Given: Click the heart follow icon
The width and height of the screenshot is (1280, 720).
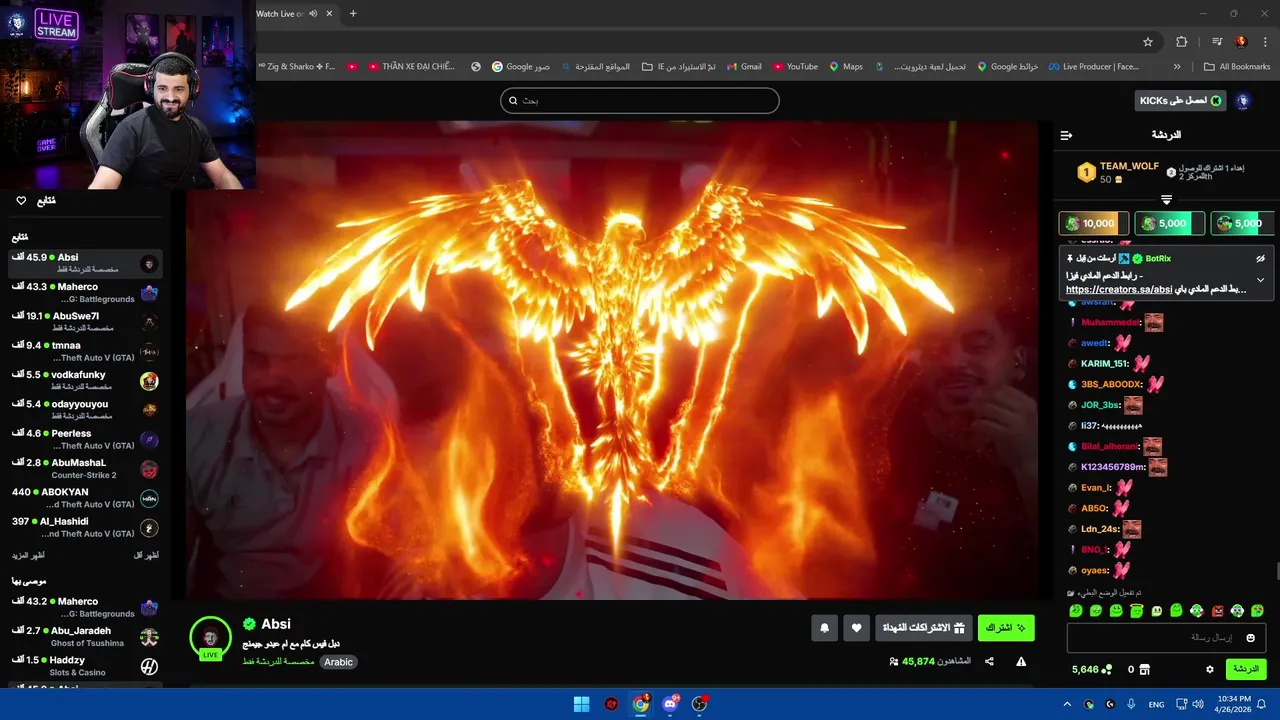Looking at the screenshot, I should tap(856, 628).
